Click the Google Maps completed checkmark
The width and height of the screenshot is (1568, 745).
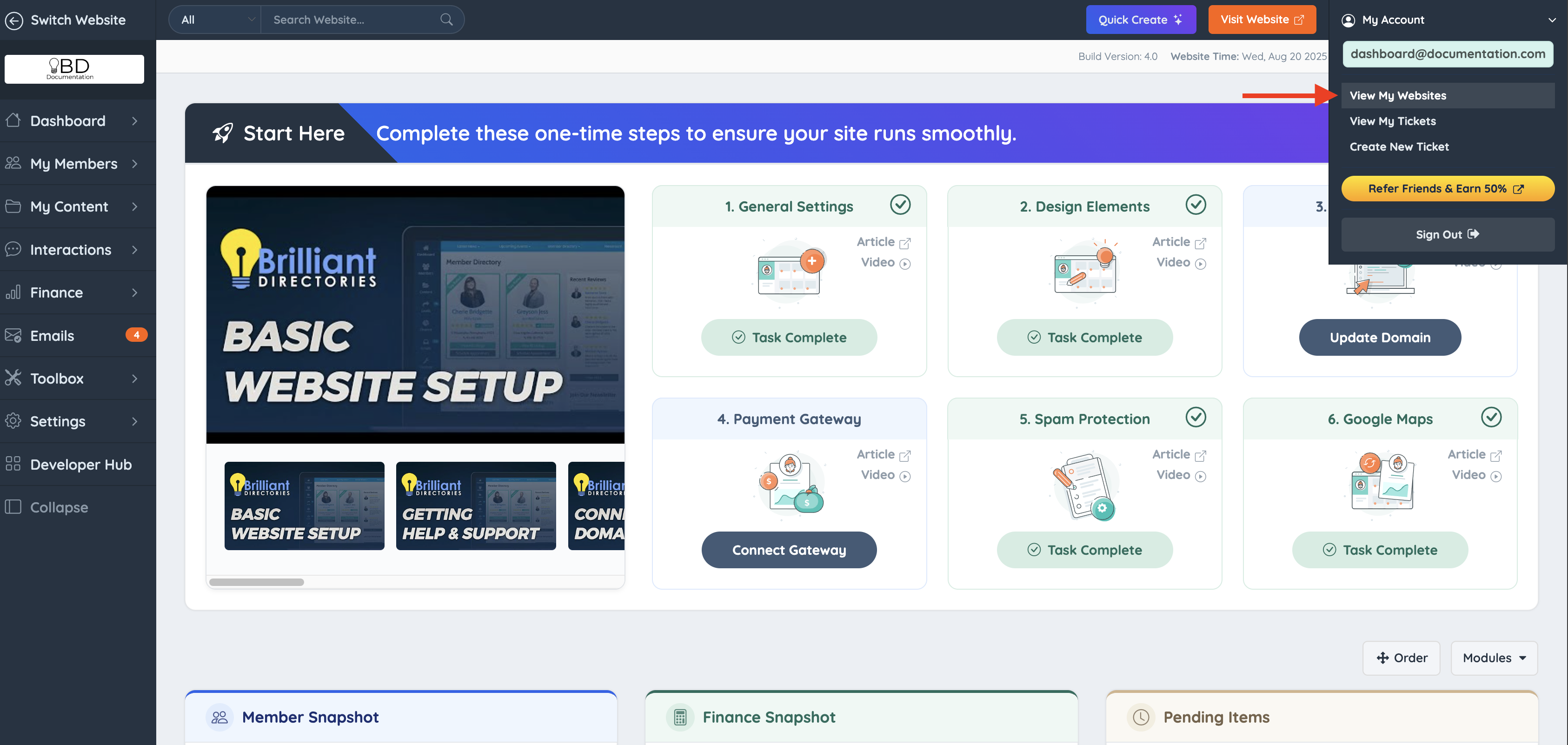1491,418
